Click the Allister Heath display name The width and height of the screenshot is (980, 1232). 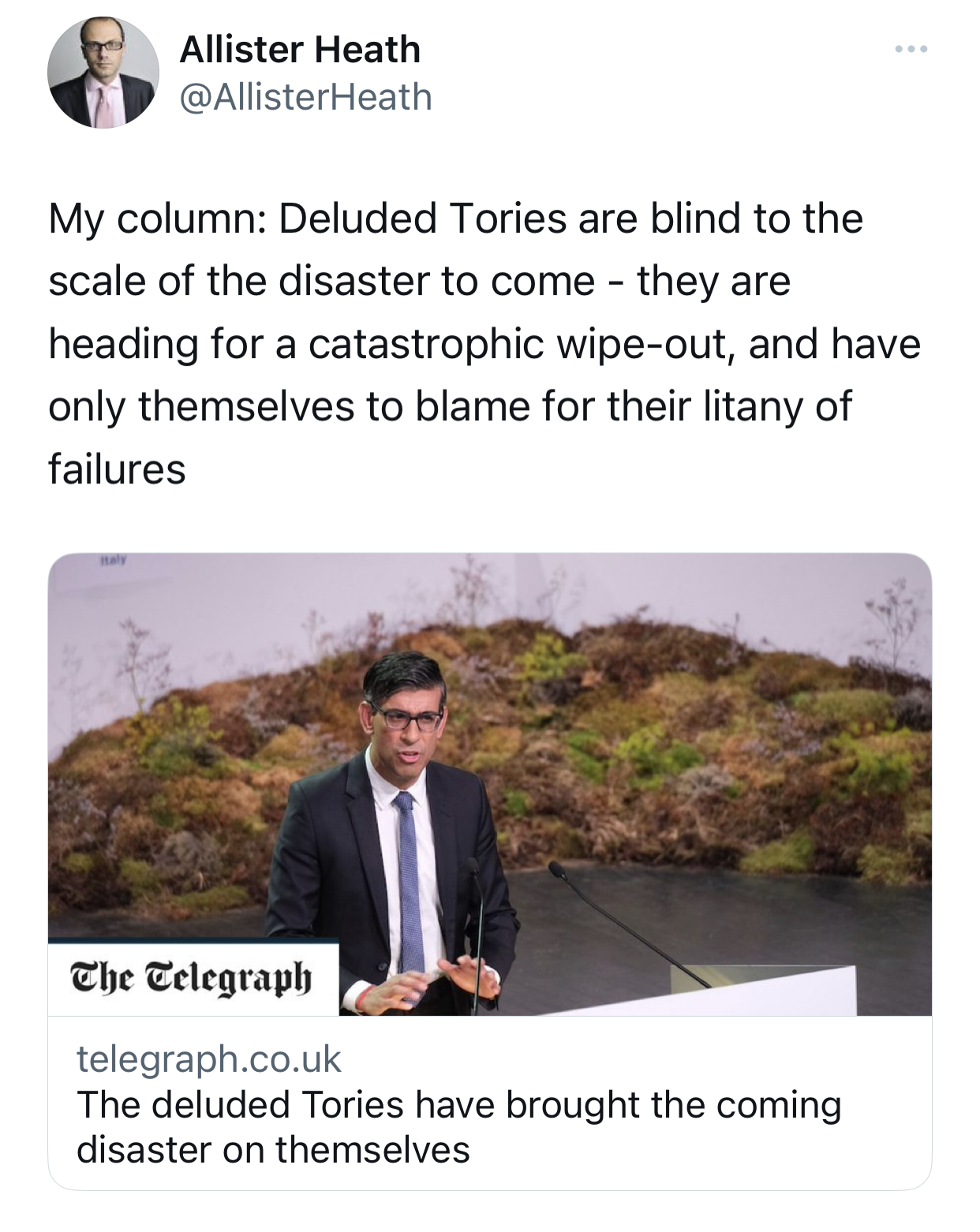pyautogui.click(x=300, y=50)
